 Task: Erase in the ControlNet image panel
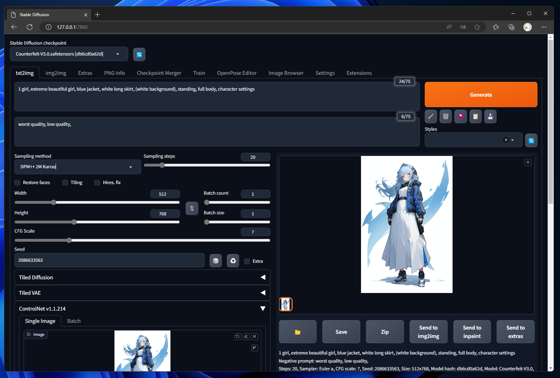tap(246, 337)
